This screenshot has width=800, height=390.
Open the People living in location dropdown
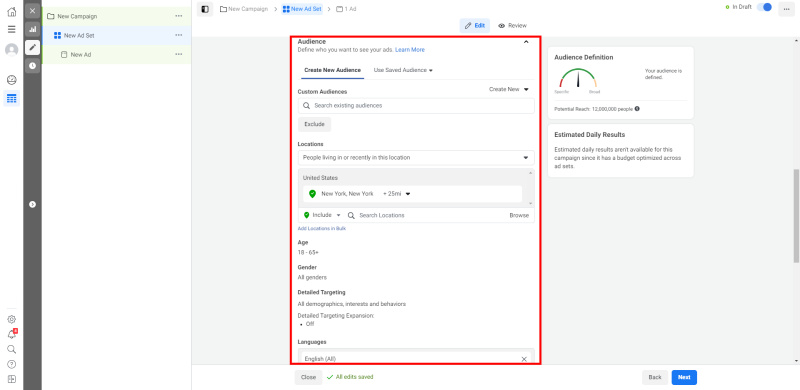(416, 158)
